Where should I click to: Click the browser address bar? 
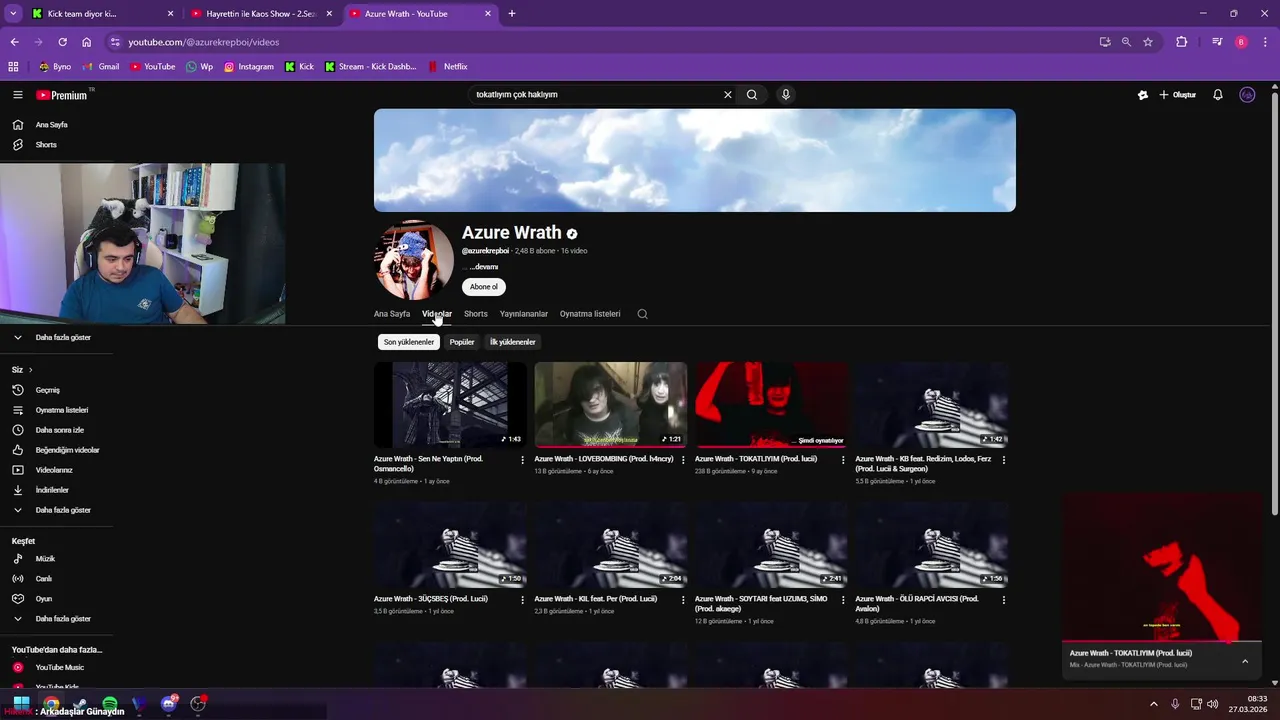pos(600,42)
